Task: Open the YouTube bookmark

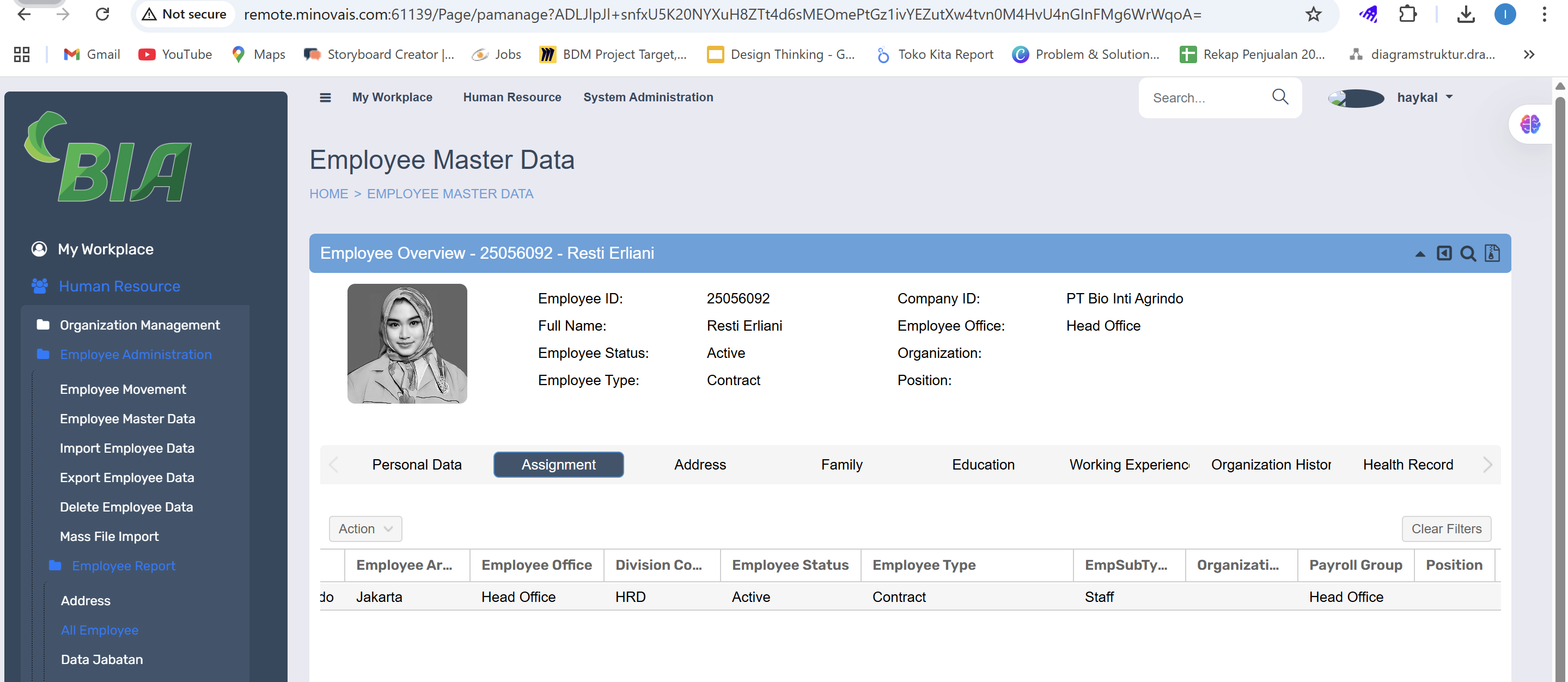Action: click(x=175, y=55)
